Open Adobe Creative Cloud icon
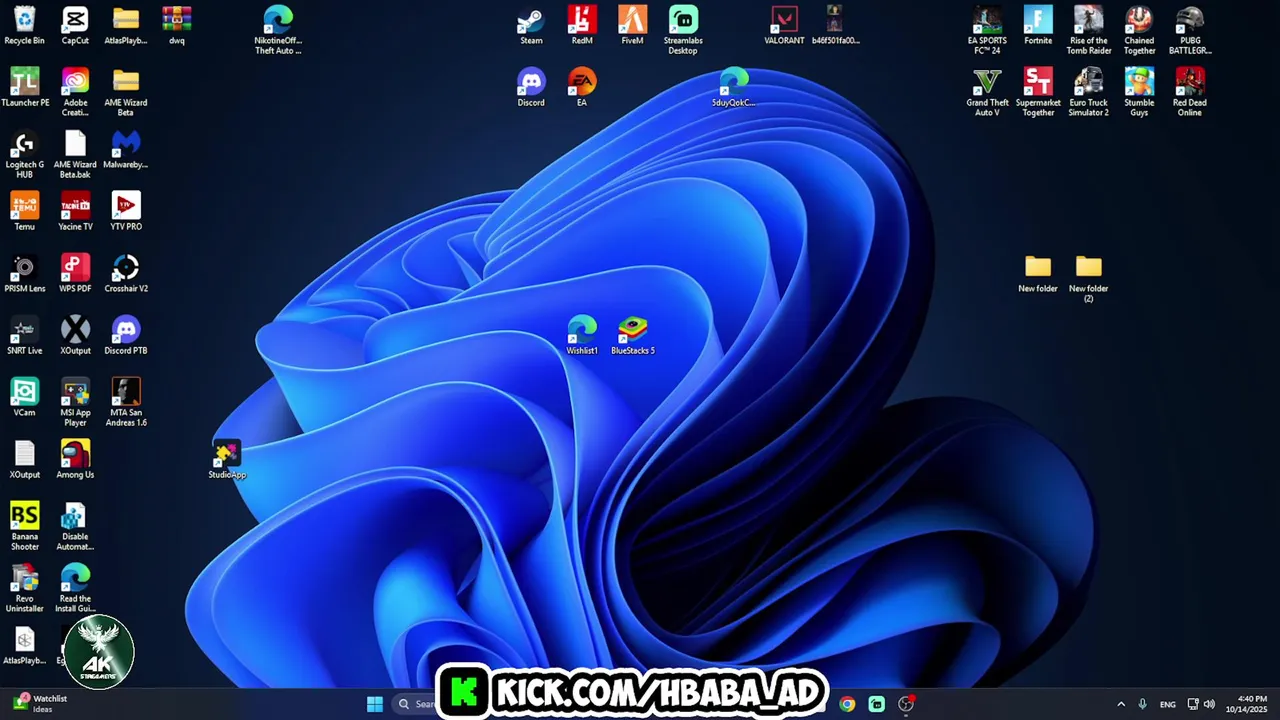This screenshot has width=1280, height=720. [x=75, y=93]
